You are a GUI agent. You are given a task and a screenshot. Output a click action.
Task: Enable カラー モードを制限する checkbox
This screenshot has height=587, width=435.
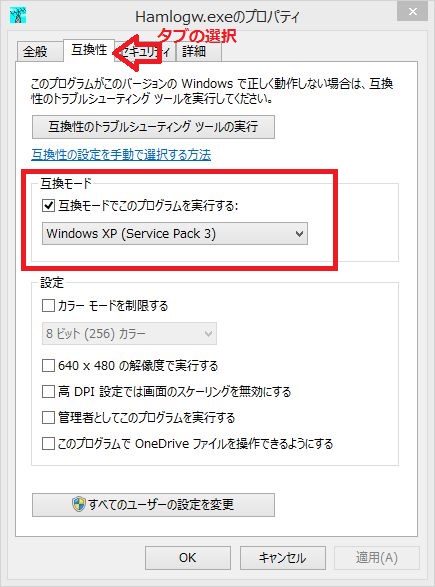coord(48,305)
